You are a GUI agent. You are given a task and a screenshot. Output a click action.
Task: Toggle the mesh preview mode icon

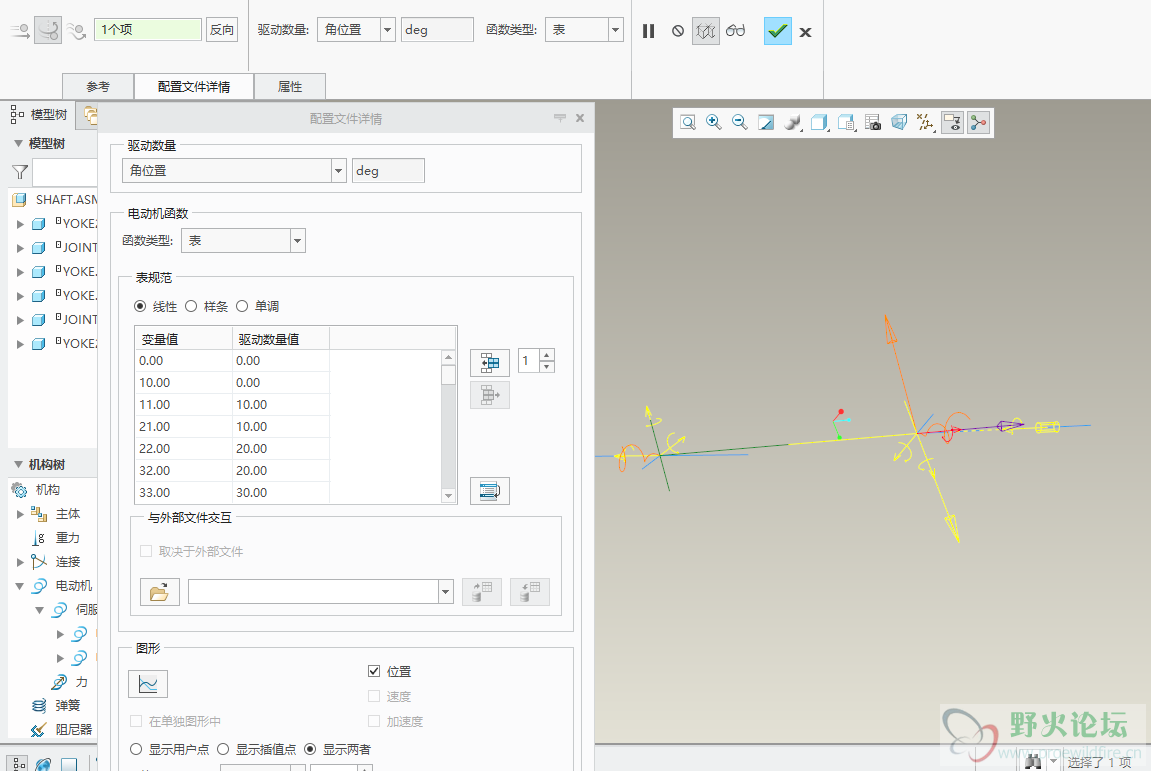[x=705, y=31]
